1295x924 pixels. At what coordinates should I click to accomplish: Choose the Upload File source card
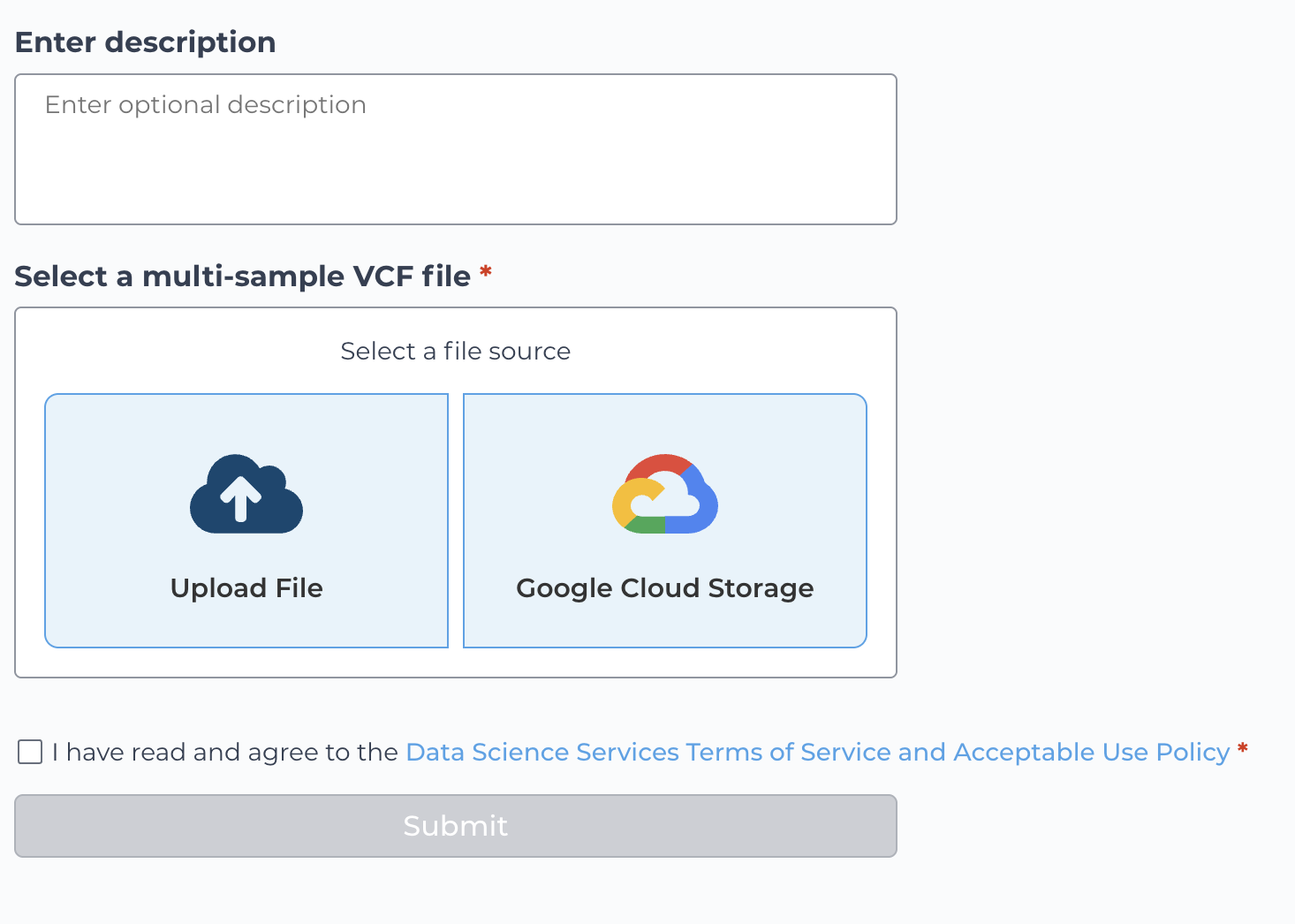(246, 520)
